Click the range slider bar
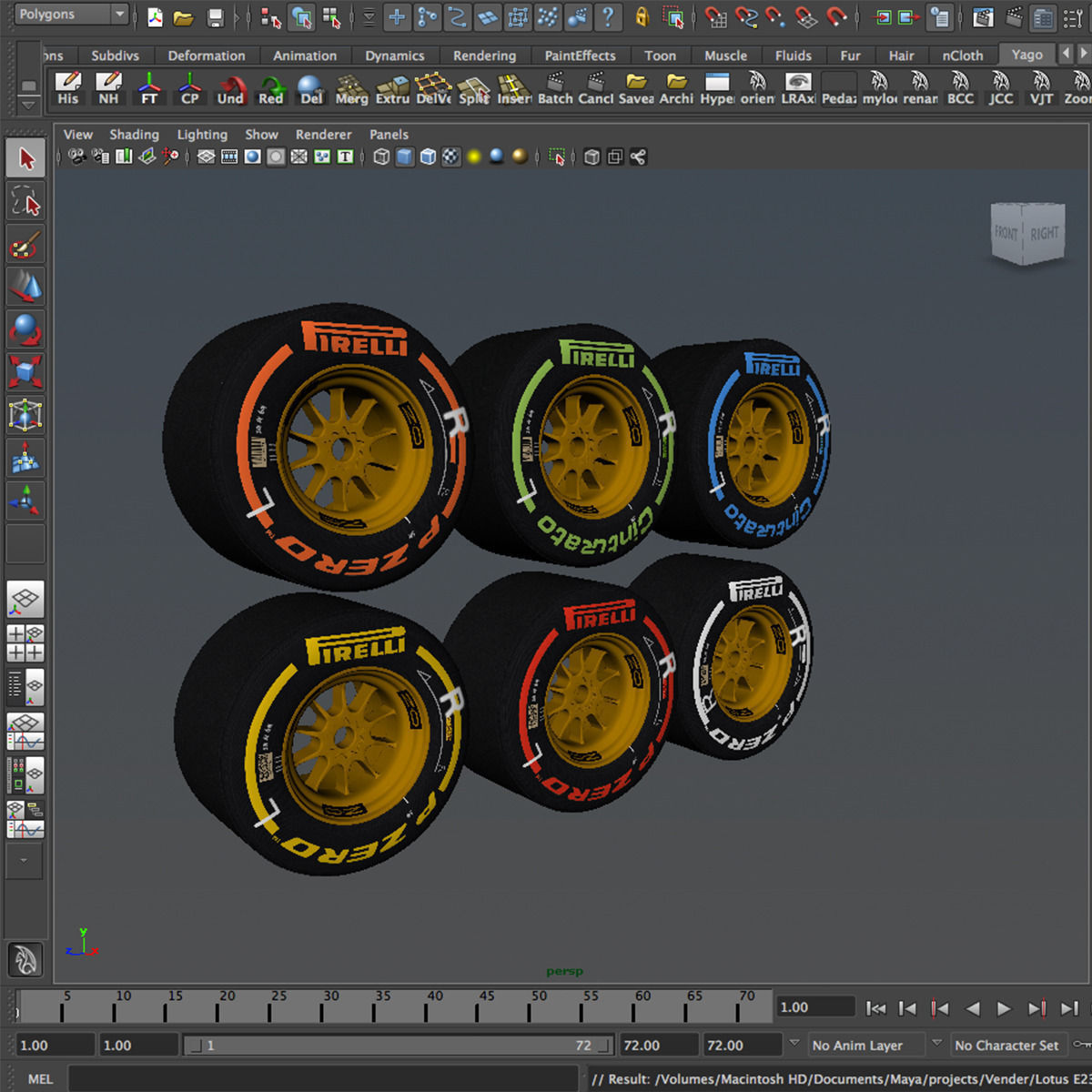 (398, 1046)
